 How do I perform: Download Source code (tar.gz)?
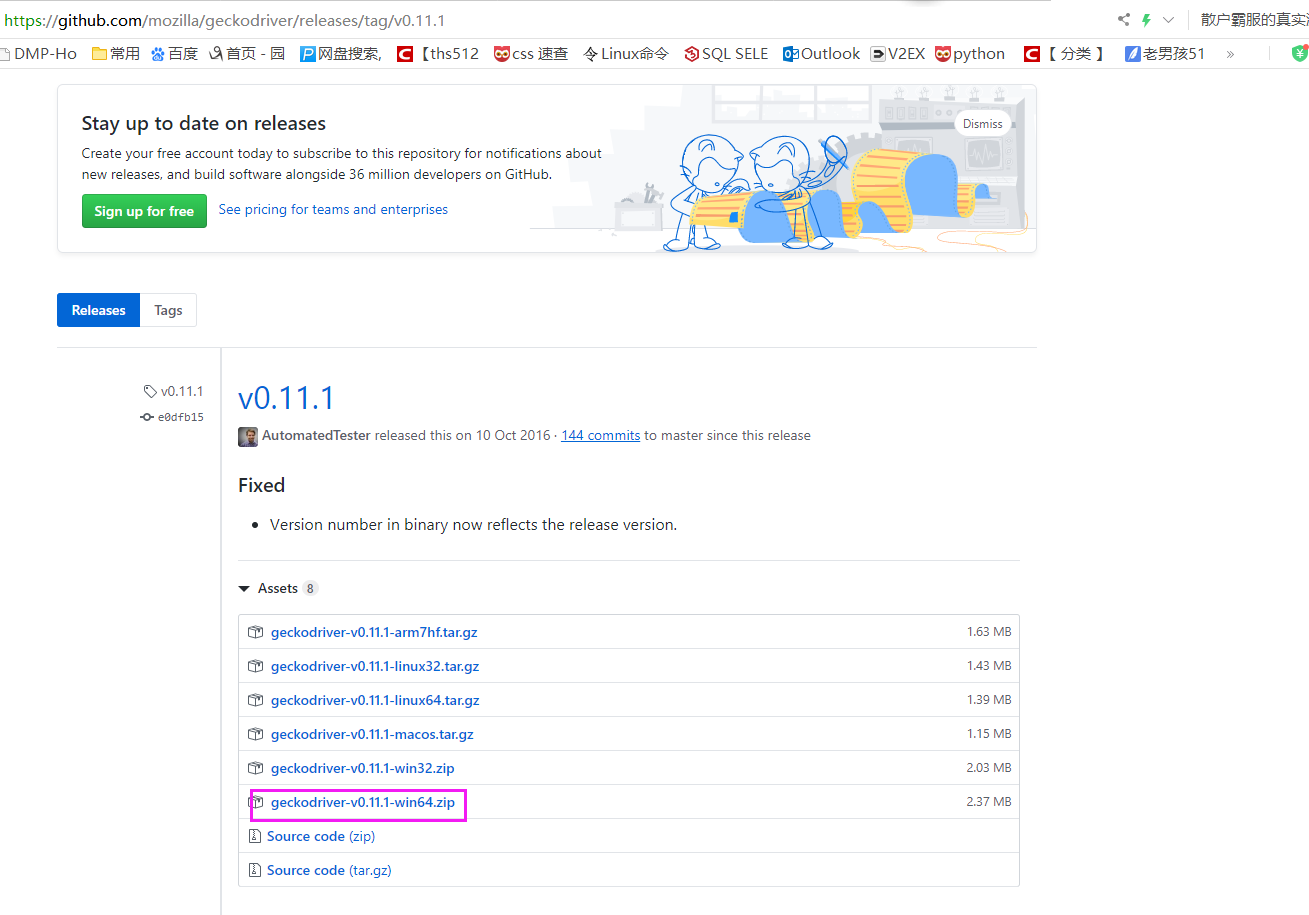click(329, 870)
